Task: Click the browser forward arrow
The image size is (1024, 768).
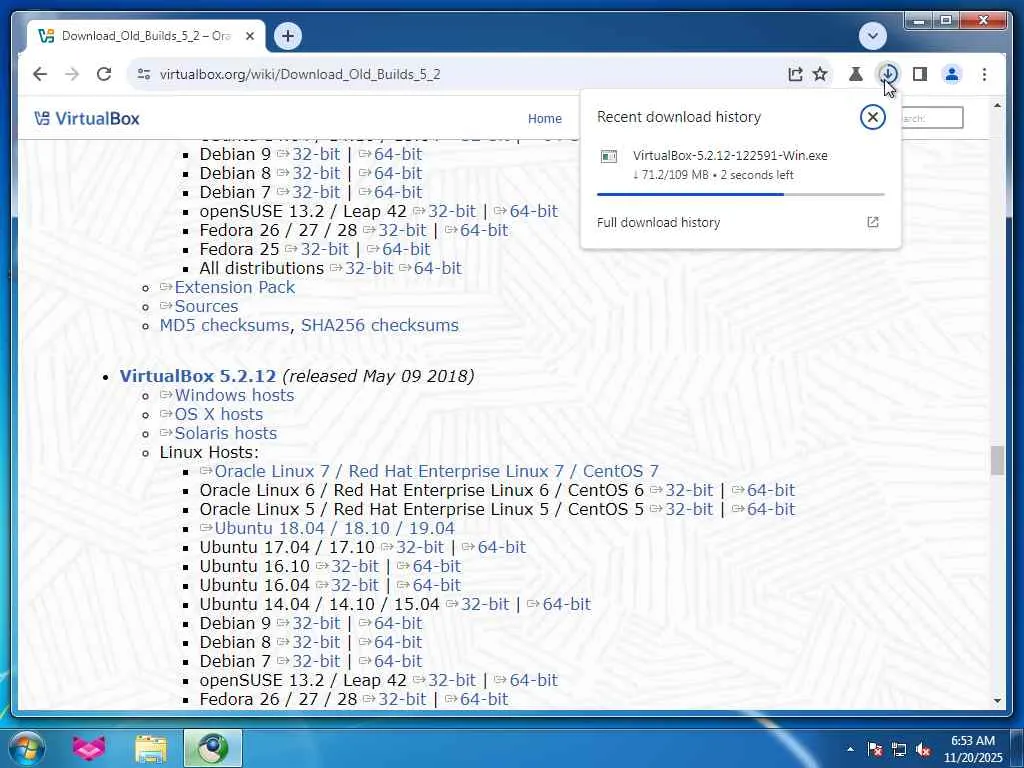Action: coord(72,74)
